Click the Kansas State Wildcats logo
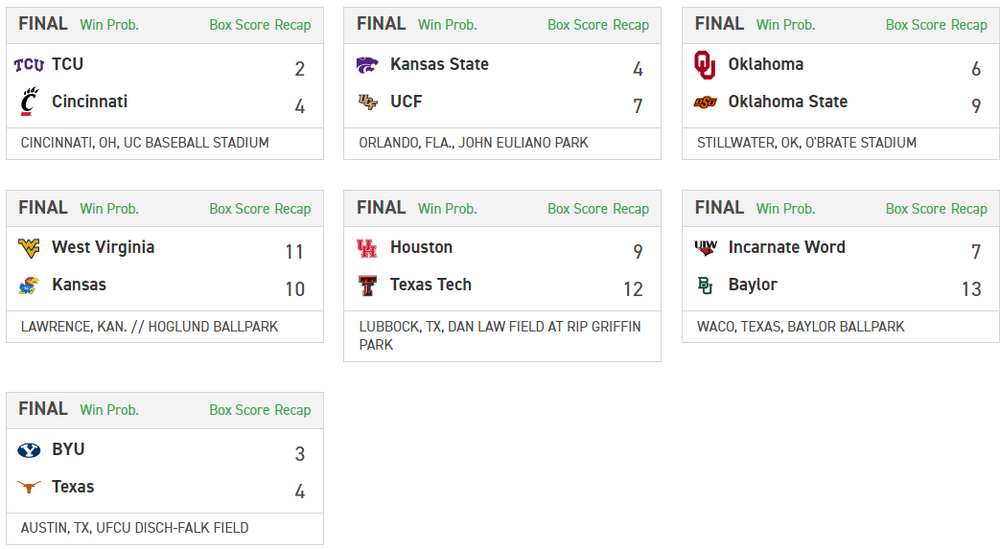Screen dimensions: 1000x549 click(367, 65)
